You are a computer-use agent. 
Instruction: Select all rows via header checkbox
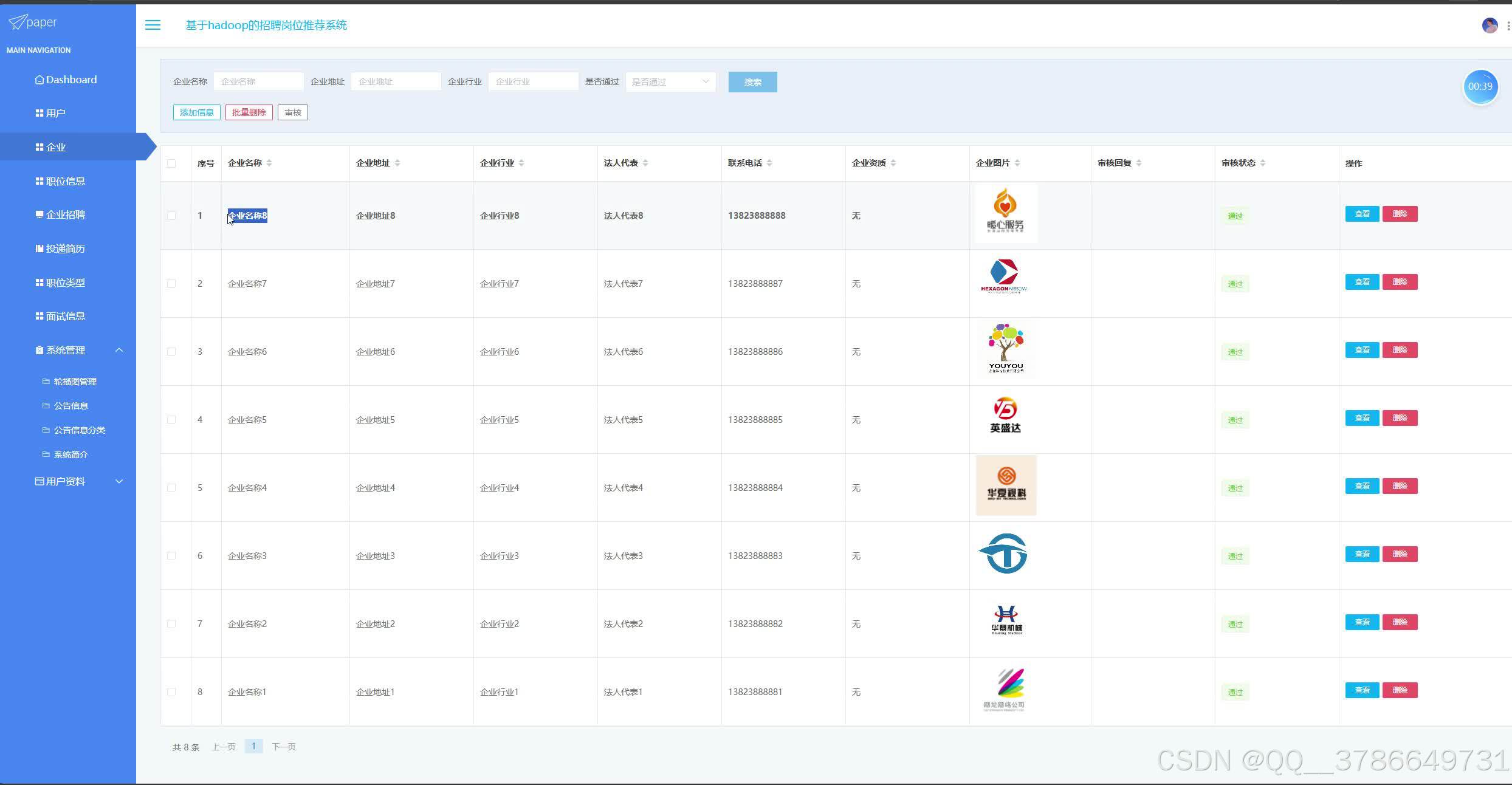click(x=171, y=163)
